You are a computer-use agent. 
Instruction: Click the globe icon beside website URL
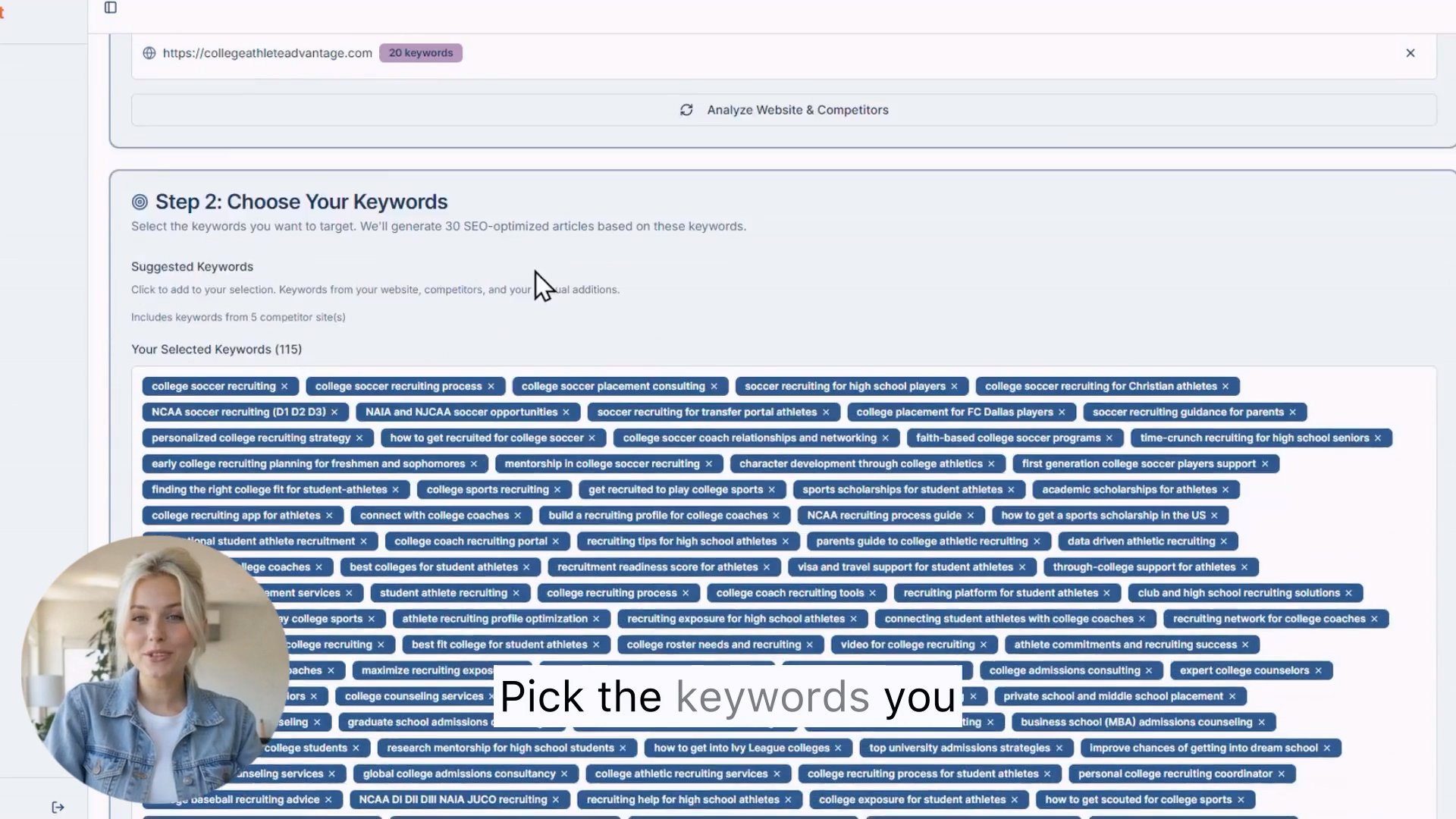click(149, 53)
